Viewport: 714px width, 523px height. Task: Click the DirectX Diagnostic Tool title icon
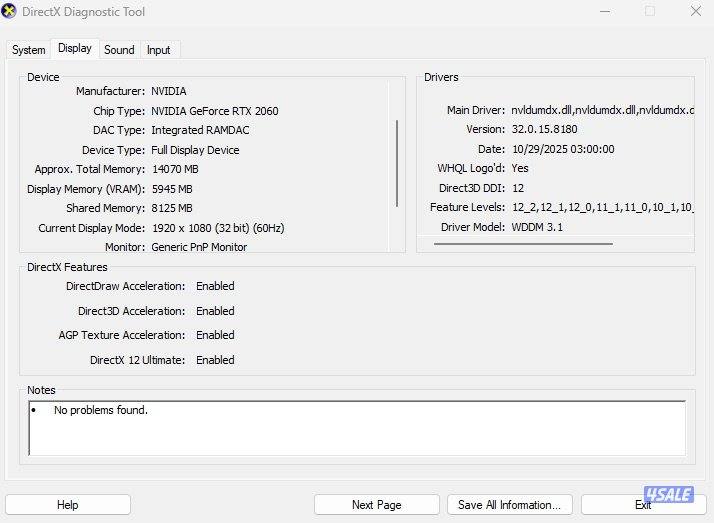(x=9, y=11)
